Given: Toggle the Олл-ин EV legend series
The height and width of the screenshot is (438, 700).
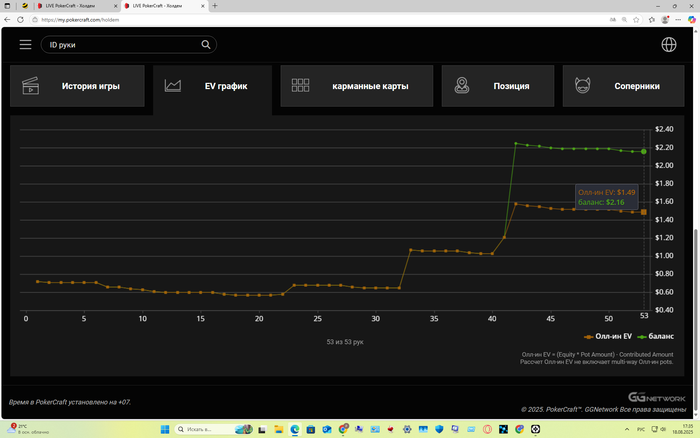Looking at the screenshot, I should pos(608,336).
